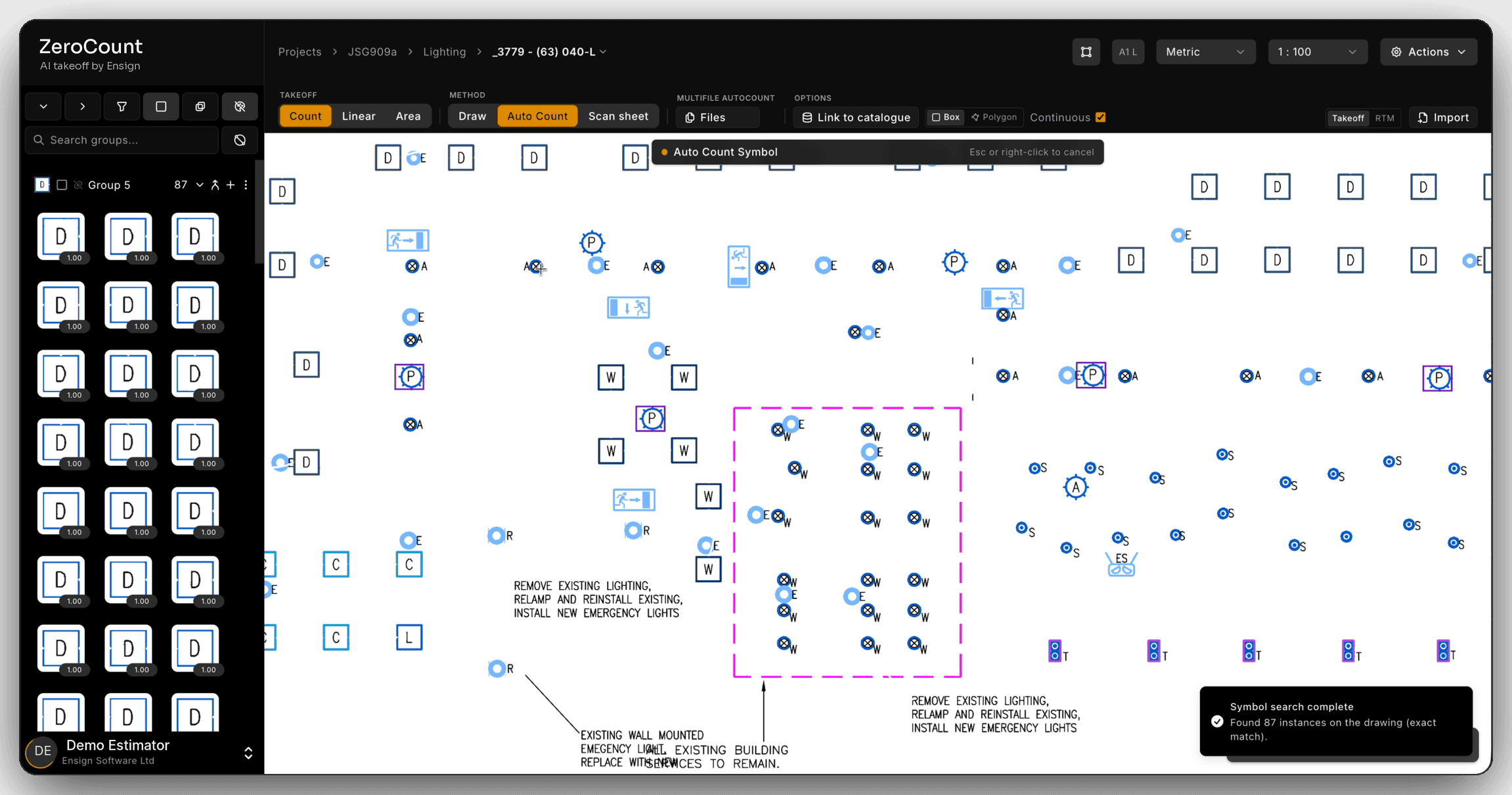
Task: Select the Box selection mode
Action: 946,117
